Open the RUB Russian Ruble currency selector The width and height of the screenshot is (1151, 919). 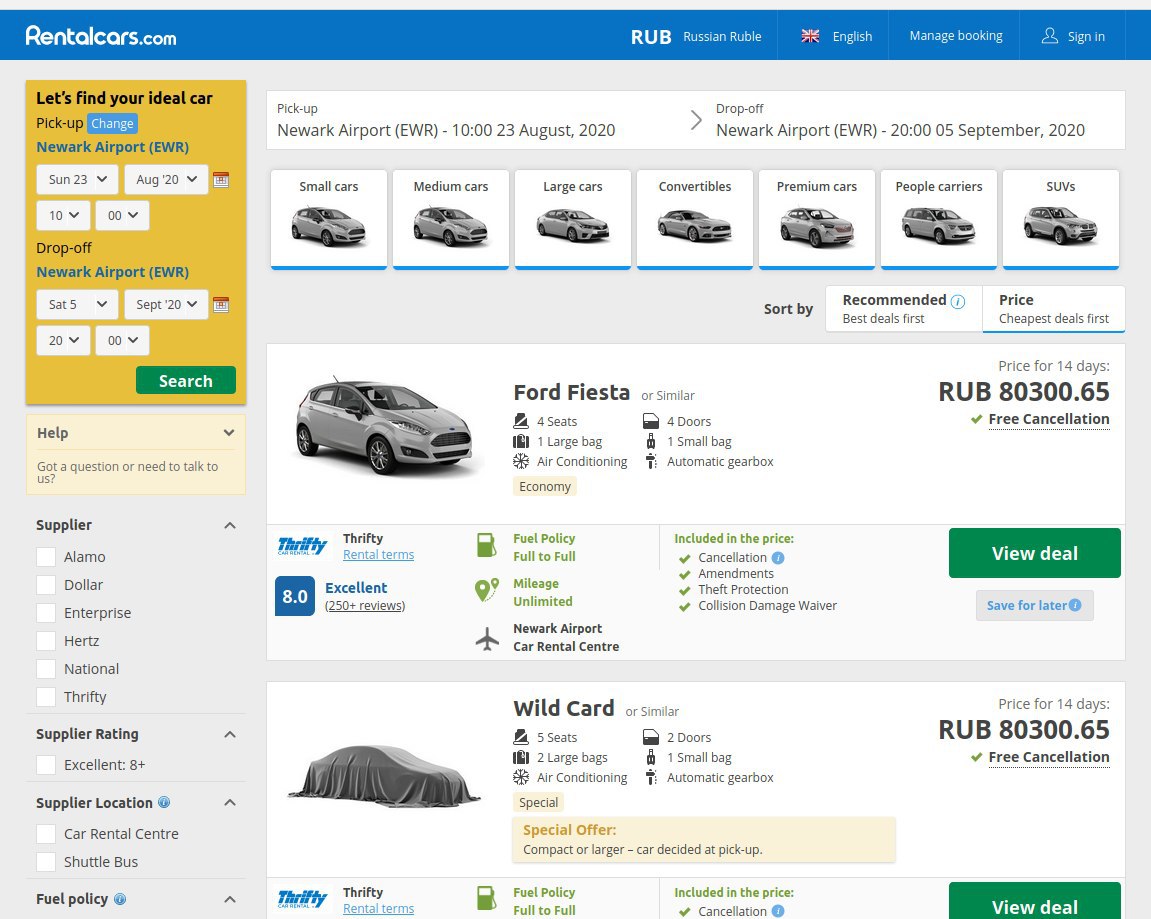[696, 36]
